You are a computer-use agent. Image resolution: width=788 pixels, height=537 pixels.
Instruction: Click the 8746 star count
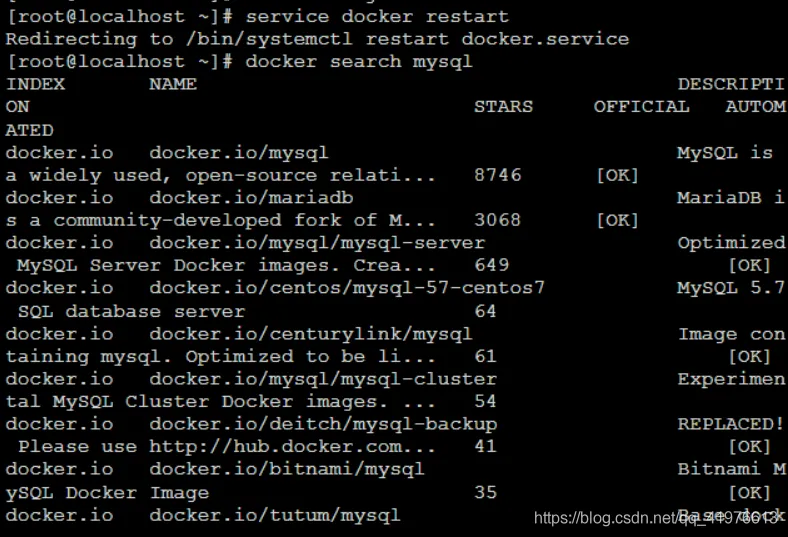click(498, 175)
